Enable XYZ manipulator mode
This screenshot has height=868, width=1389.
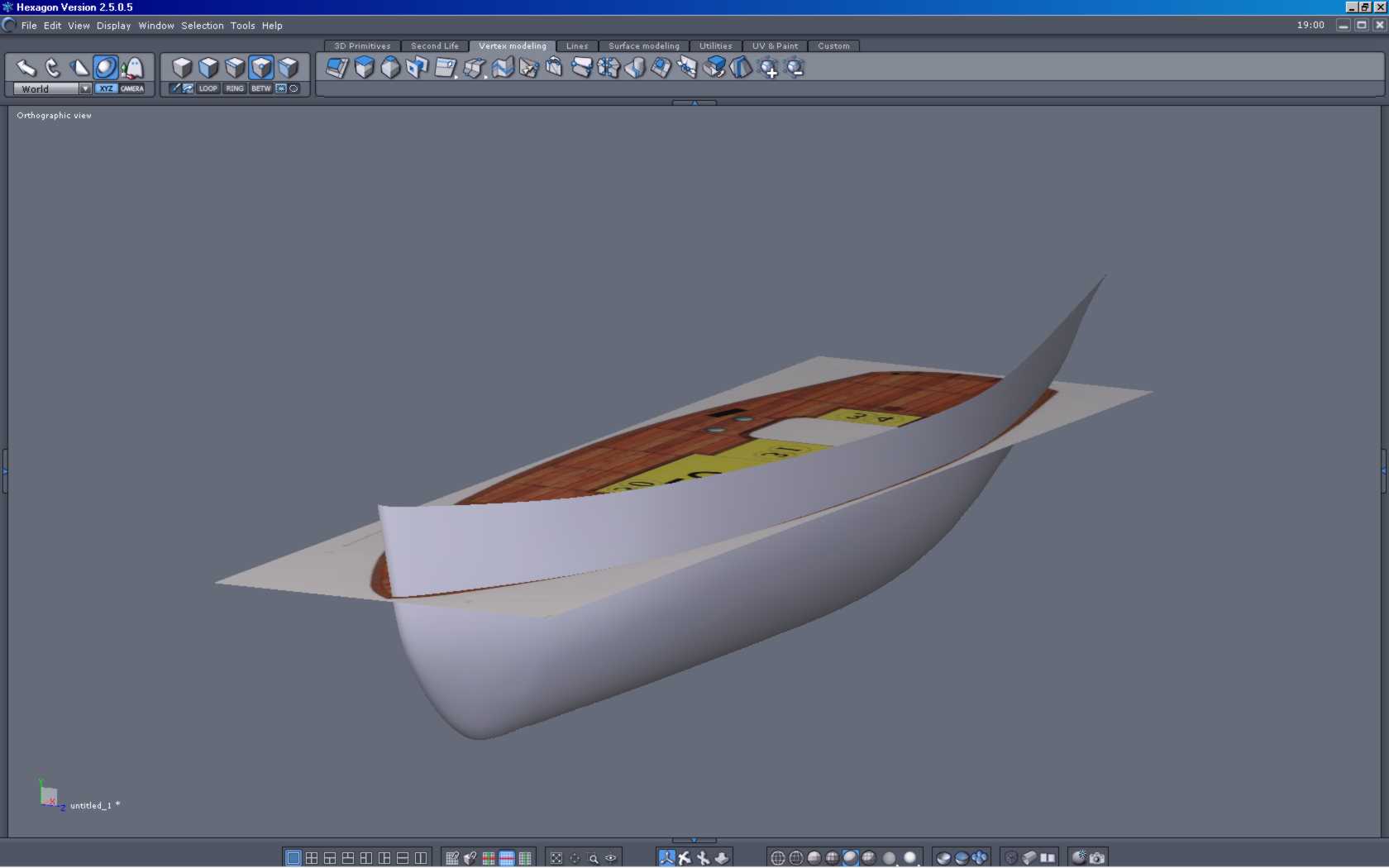[x=106, y=88]
